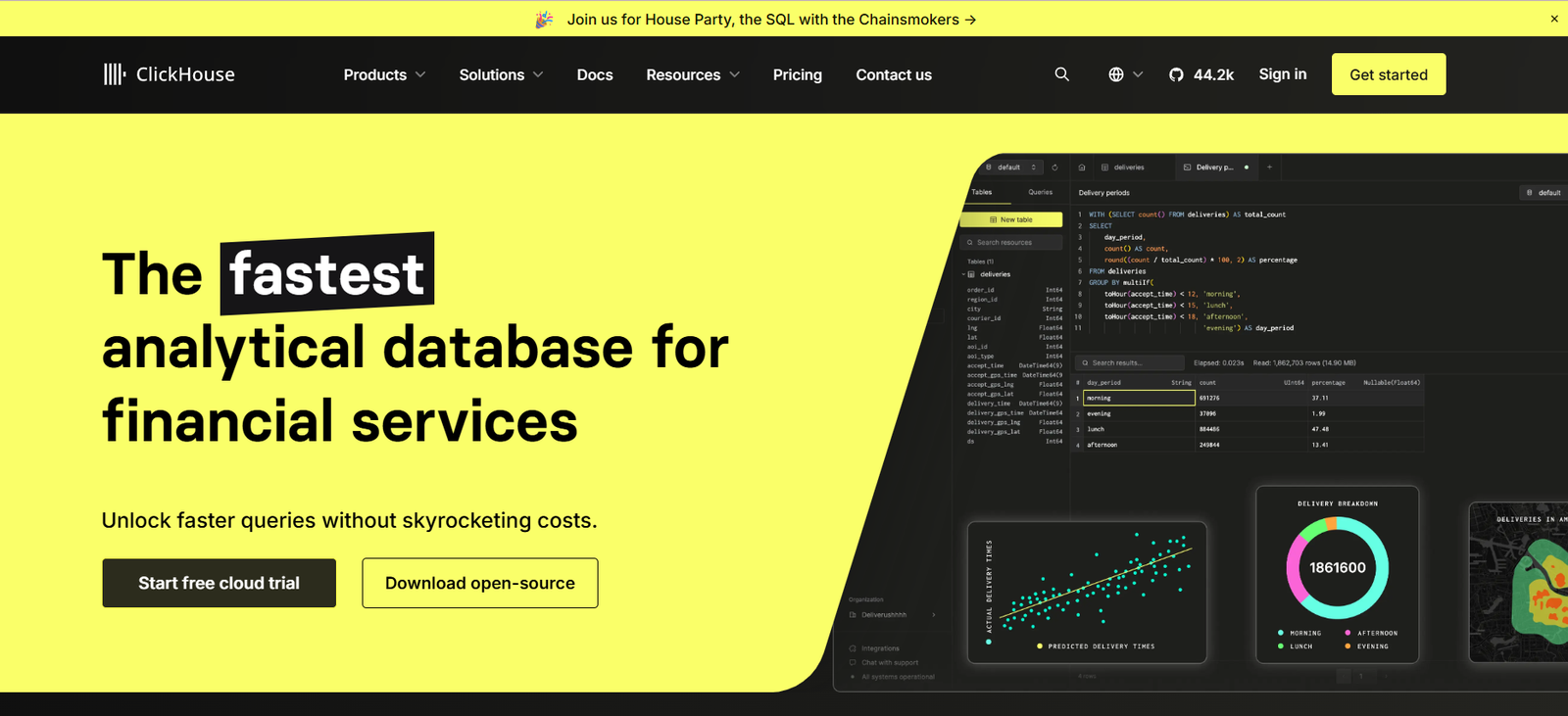The height and width of the screenshot is (716, 1568).
Task: Expand the Products dropdown menu
Action: coord(384,74)
